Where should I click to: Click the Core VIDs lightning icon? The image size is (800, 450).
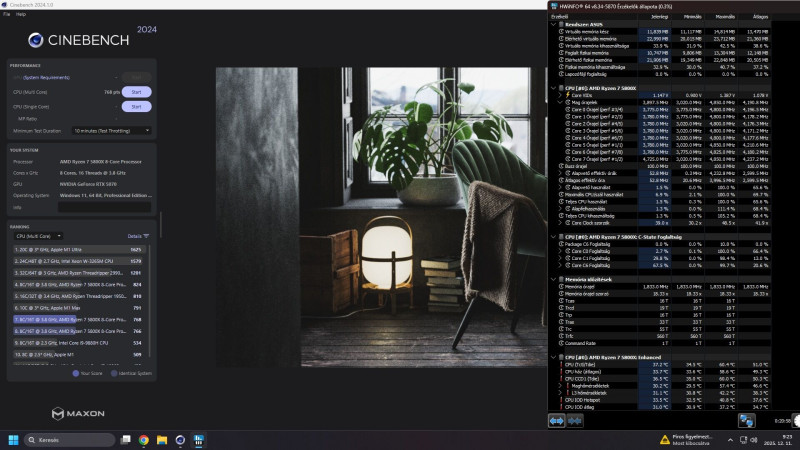pyautogui.click(x=567, y=95)
